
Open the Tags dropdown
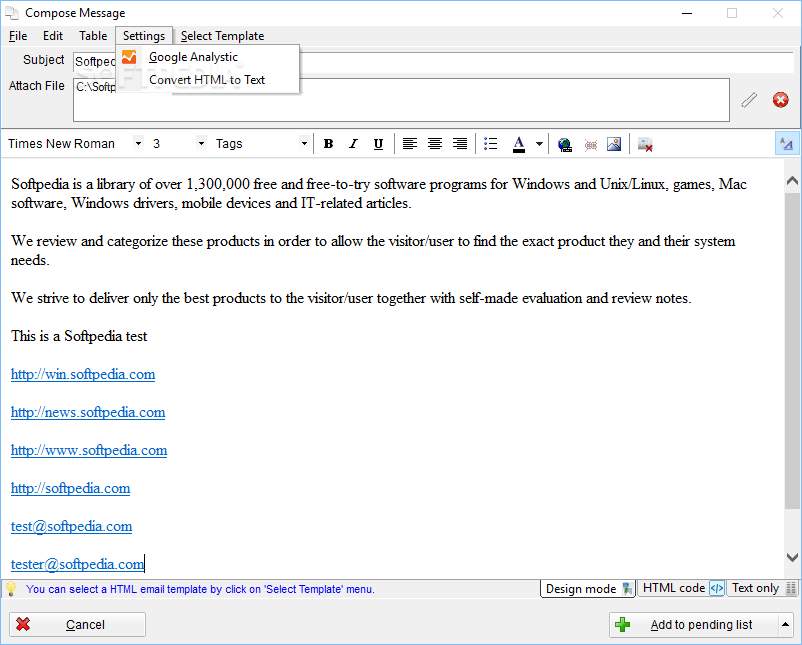(x=304, y=144)
